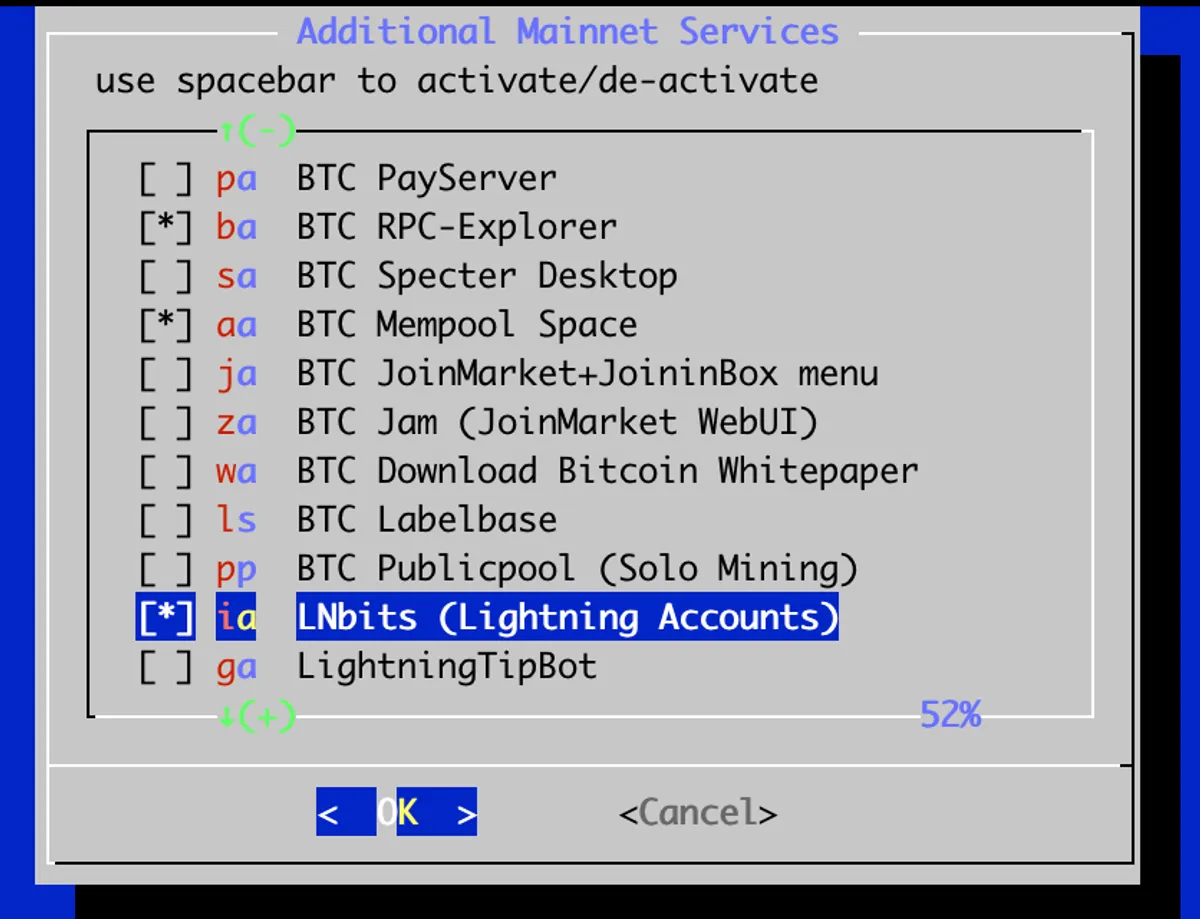Deactivate the highlighted LNbits service
Screen dimensions: 1200x919
tap(165, 617)
